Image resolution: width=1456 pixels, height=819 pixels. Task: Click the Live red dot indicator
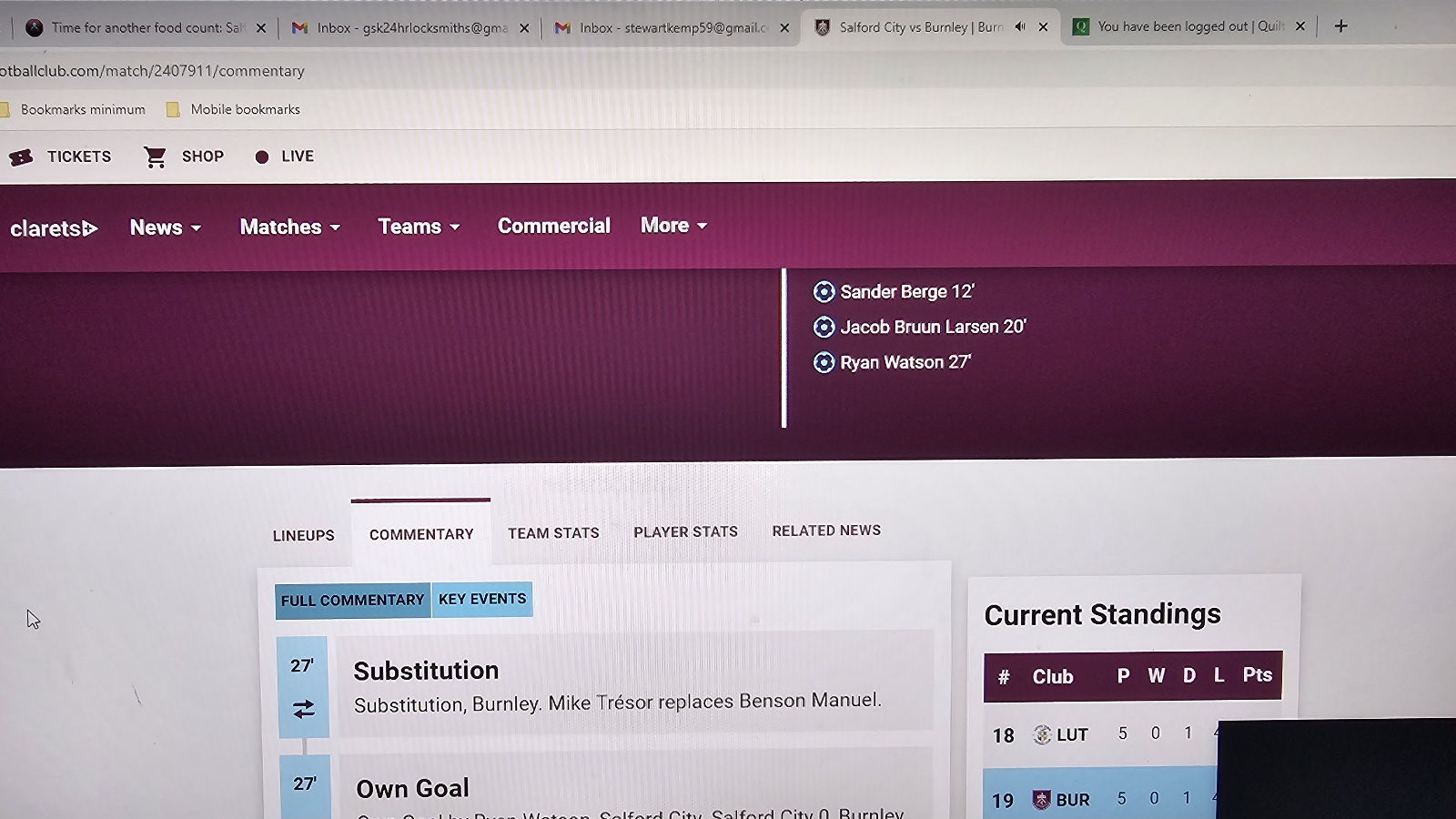pyautogui.click(x=262, y=157)
